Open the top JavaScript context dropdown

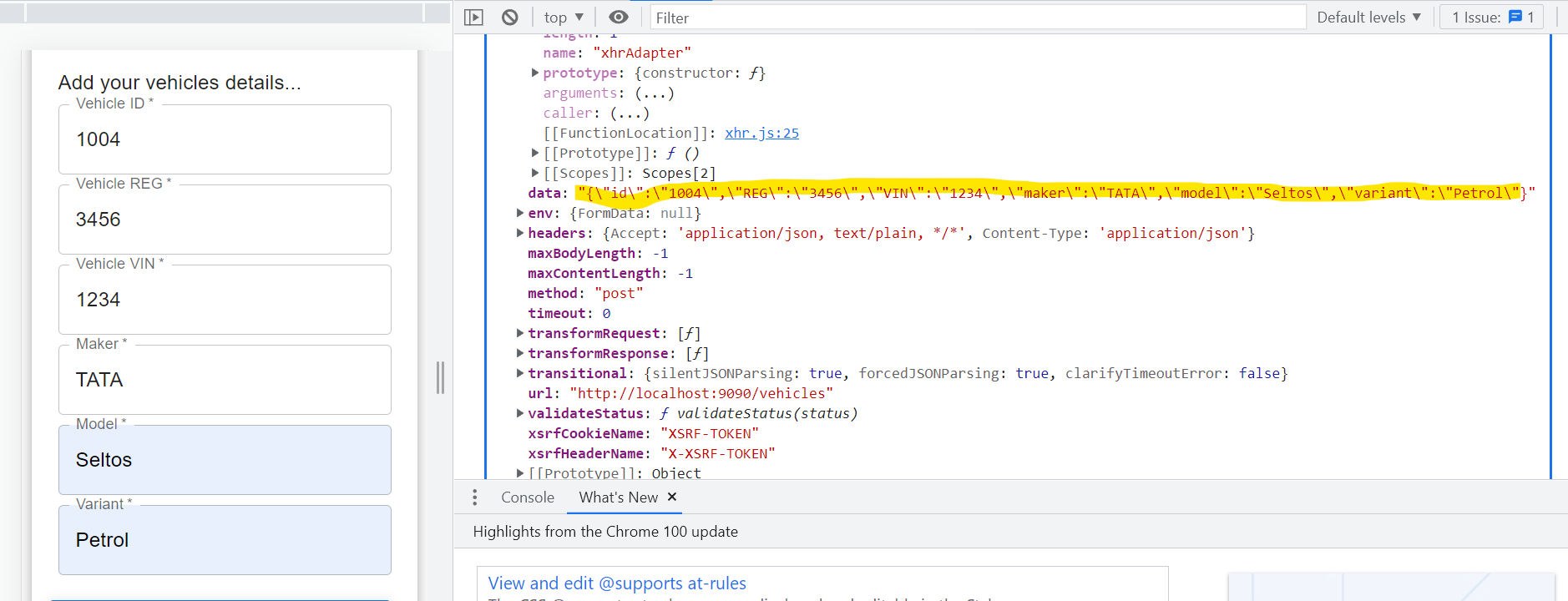pyautogui.click(x=564, y=18)
